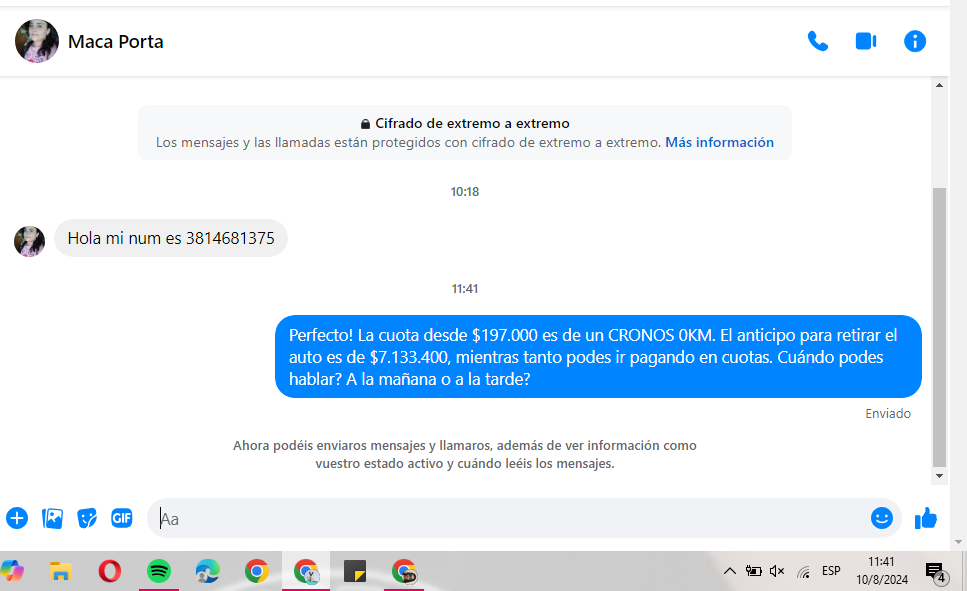Open Maca Porta's profile picture in header
967x591 pixels.
coord(37,41)
